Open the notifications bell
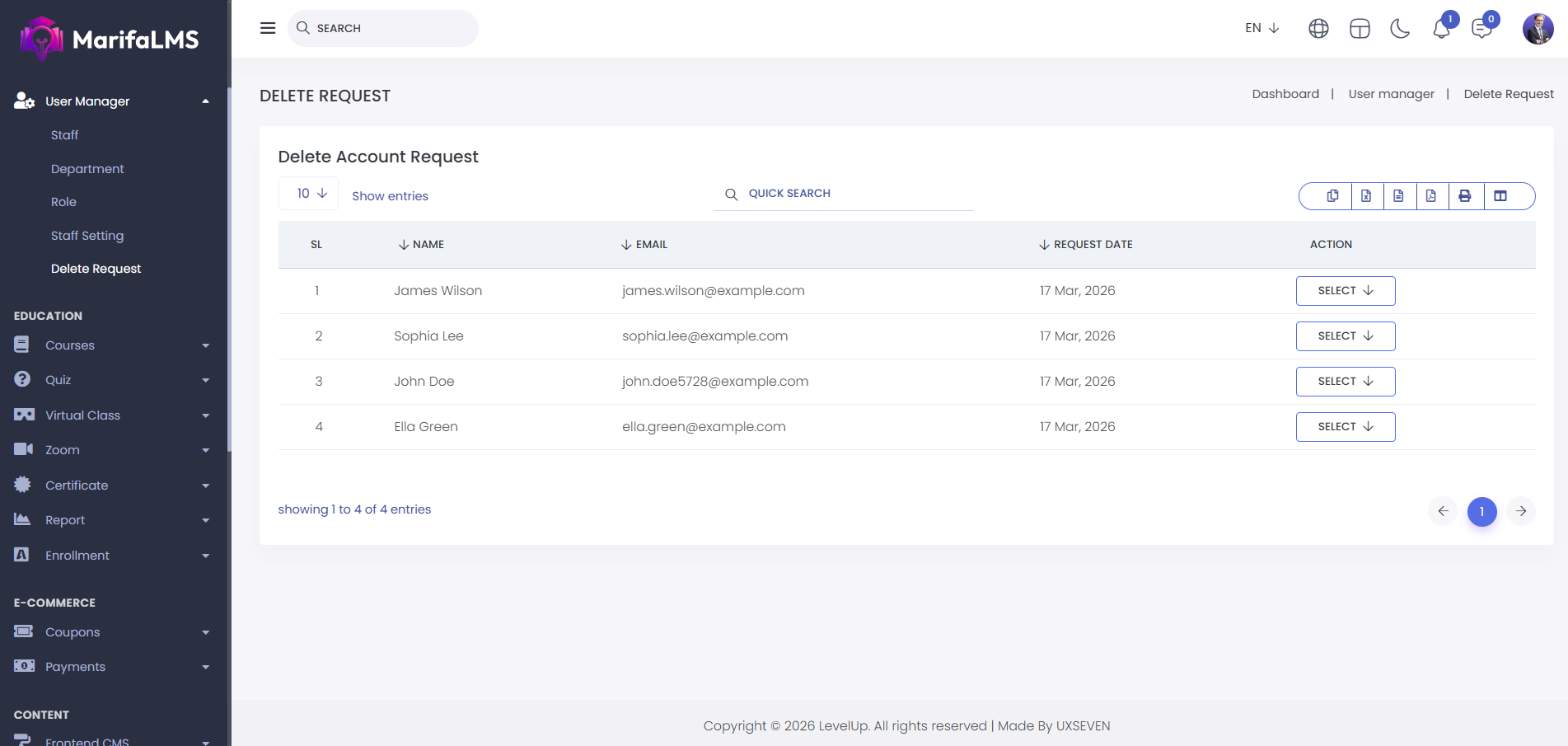The width and height of the screenshot is (1568, 746). pyautogui.click(x=1441, y=29)
